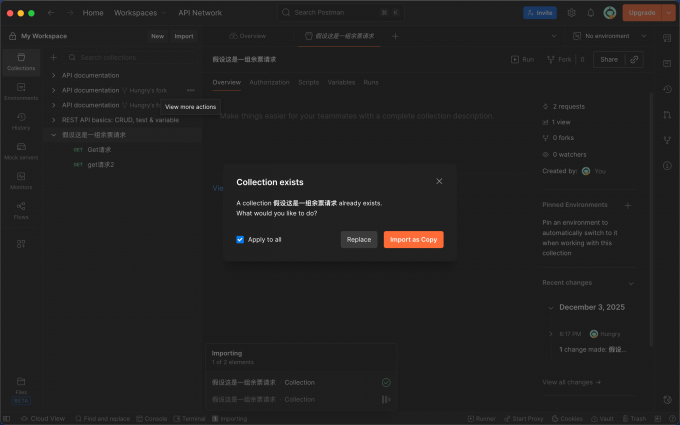
Task: Open Mock servers in sidebar
Action: 21,151
